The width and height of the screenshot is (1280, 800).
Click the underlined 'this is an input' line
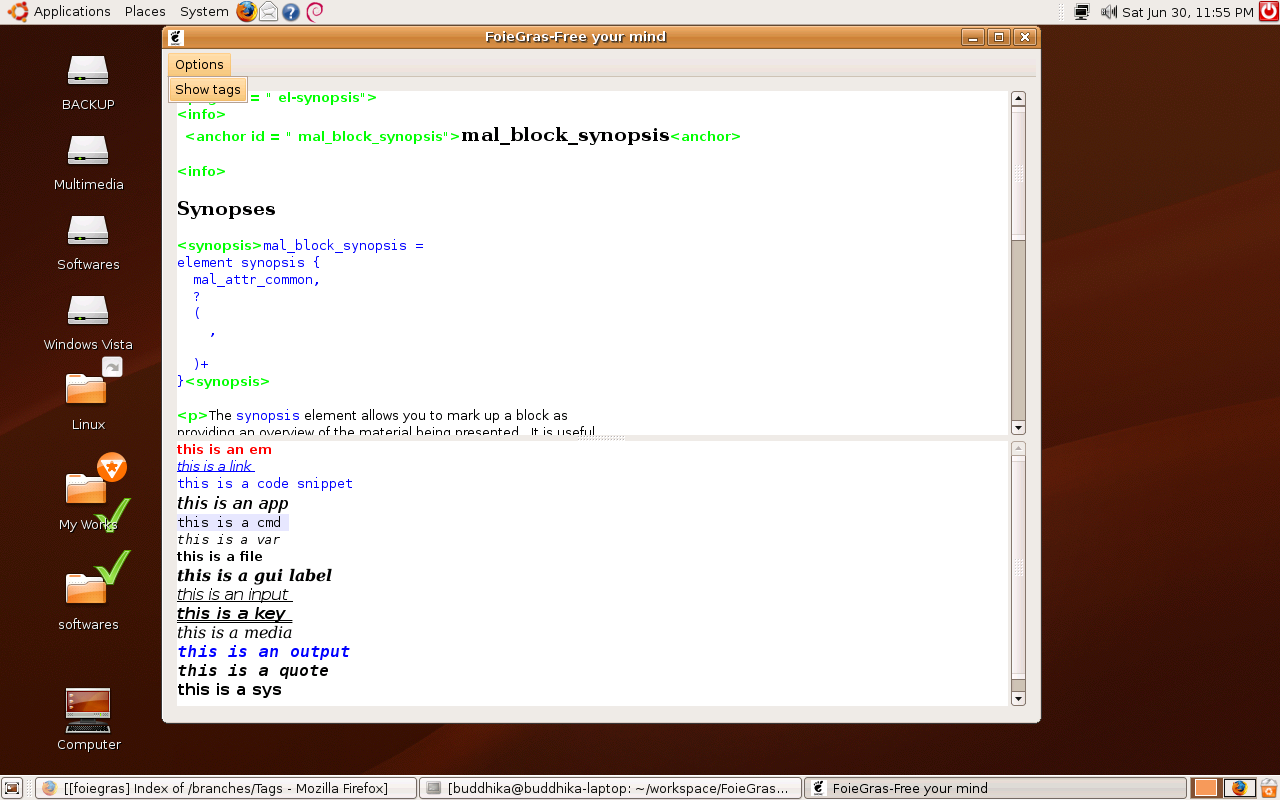coord(234,594)
